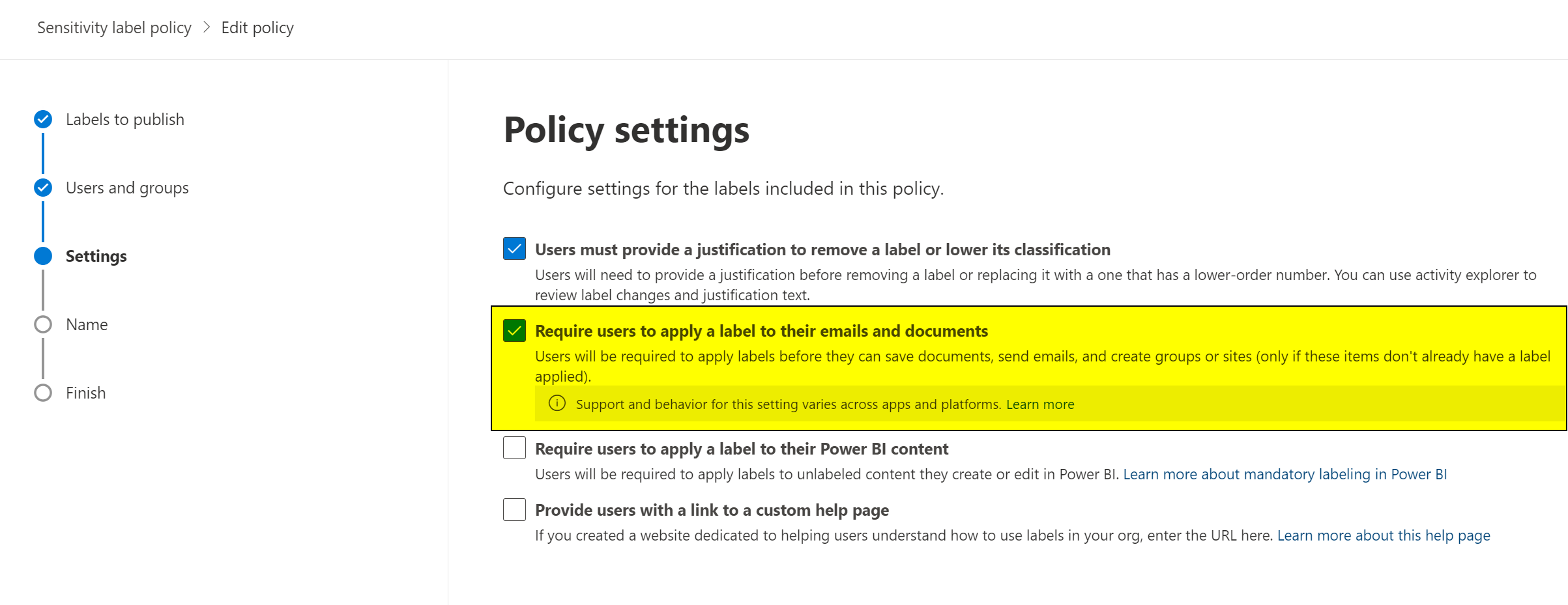This screenshot has height=605, width=1568.
Task: Uncheck require label on emails and documents
Action: (x=514, y=331)
